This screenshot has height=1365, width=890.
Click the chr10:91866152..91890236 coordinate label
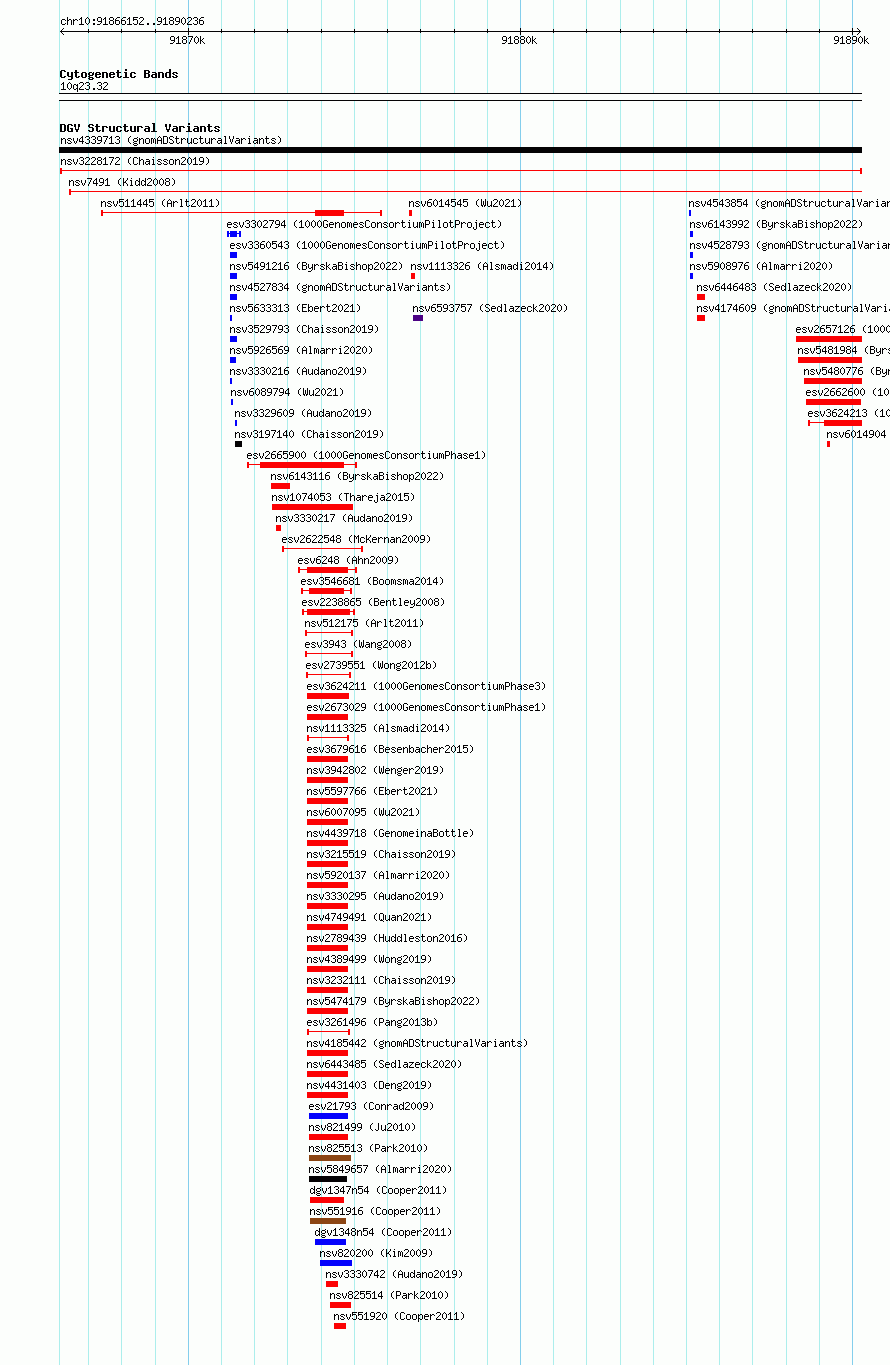tap(132, 21)
